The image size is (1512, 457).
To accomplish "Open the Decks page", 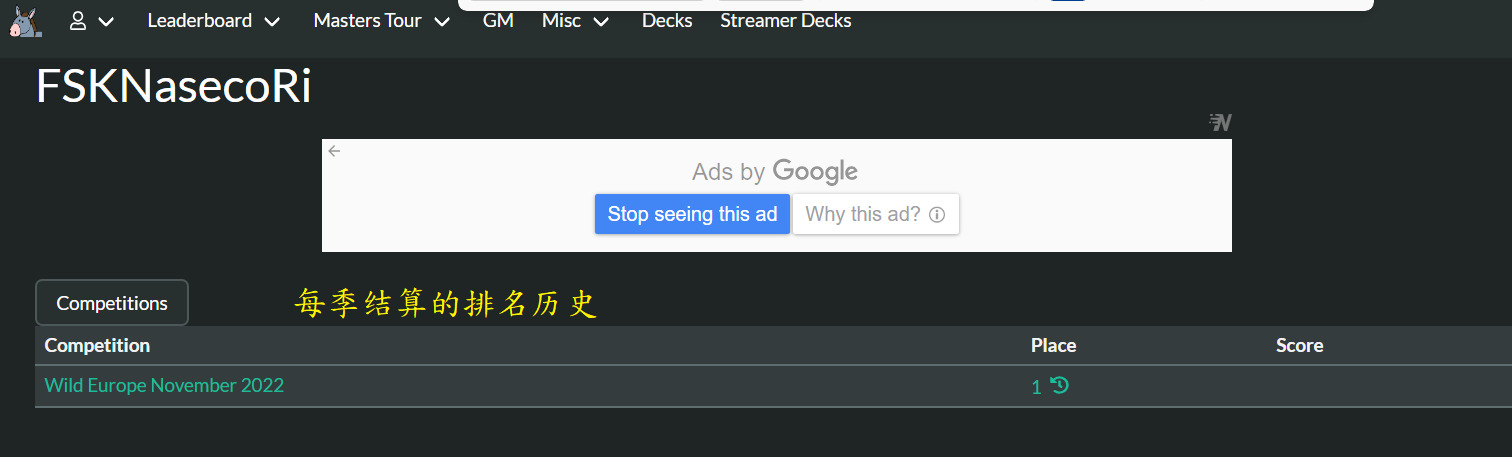I will (x=667, y=20).
